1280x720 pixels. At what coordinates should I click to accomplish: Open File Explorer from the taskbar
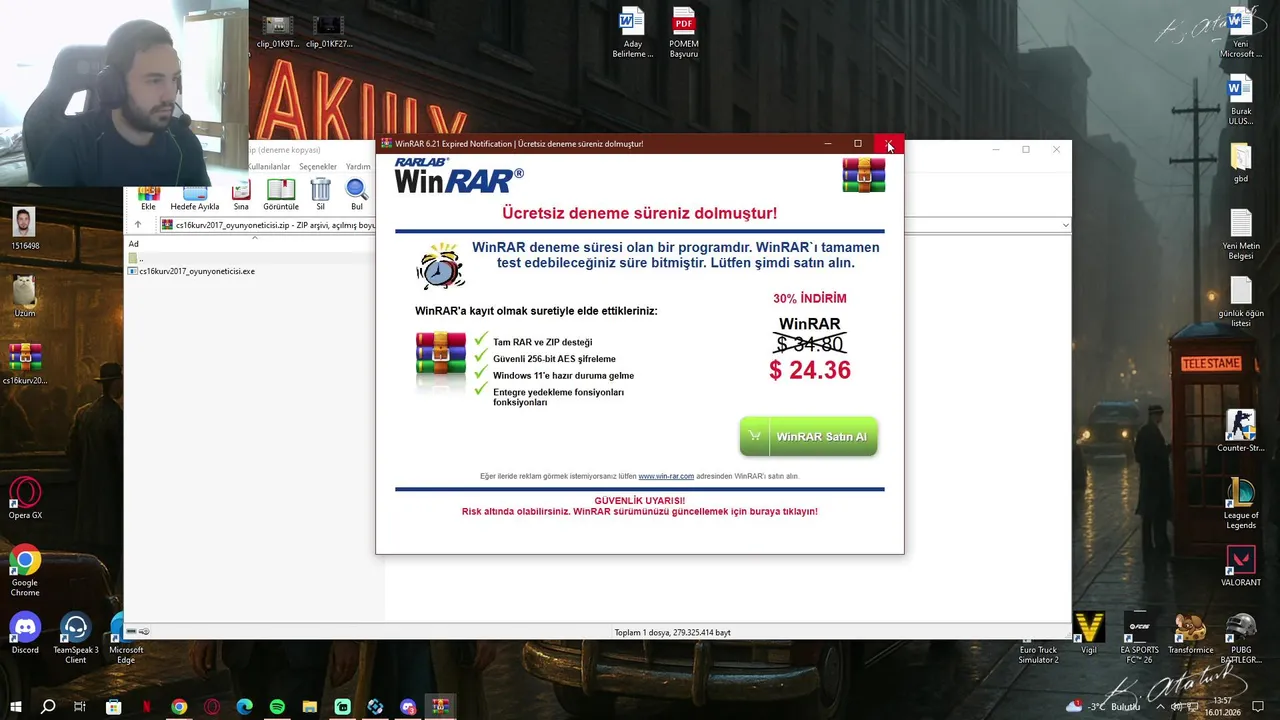click(310, 706)
